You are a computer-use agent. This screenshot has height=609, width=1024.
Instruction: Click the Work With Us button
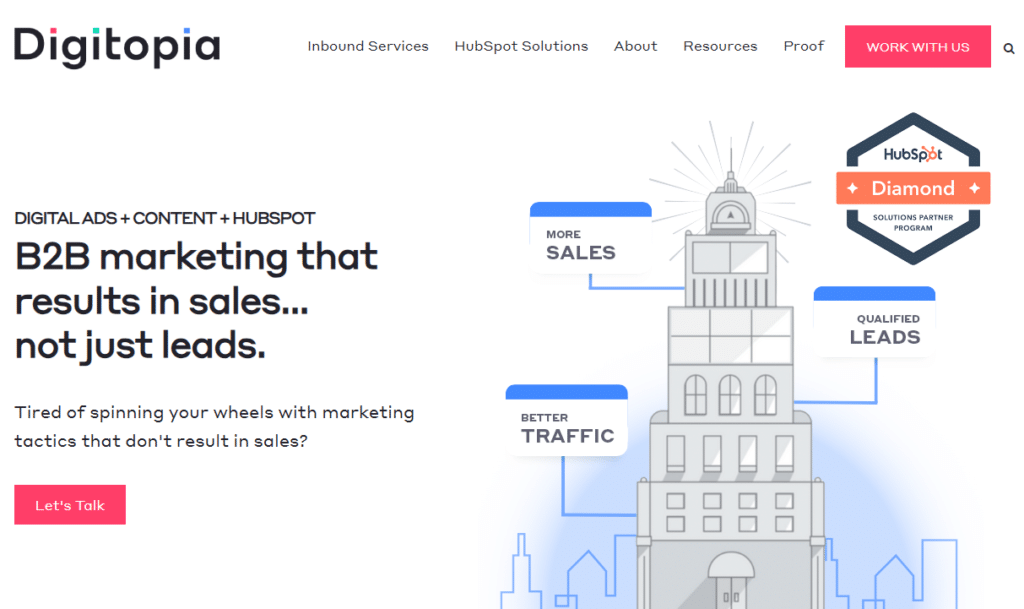click(x=918, y=46)
